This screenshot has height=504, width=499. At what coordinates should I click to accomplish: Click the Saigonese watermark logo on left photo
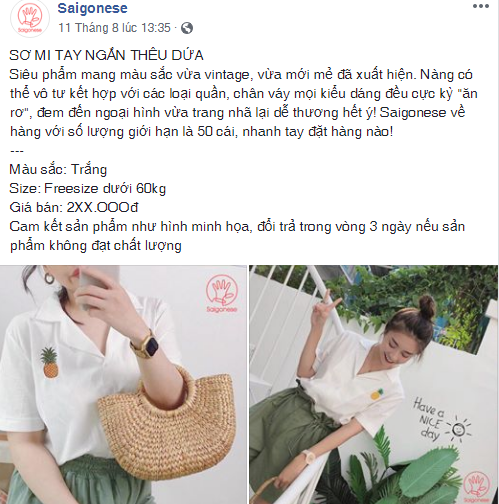[x=222, y=294]
